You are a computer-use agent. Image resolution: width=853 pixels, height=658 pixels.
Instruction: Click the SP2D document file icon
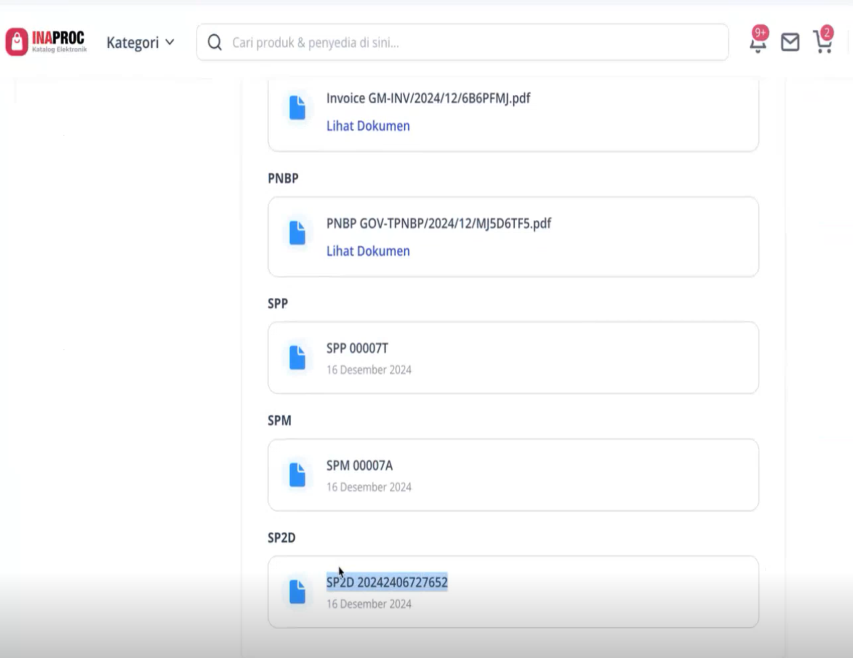point(297,591)
